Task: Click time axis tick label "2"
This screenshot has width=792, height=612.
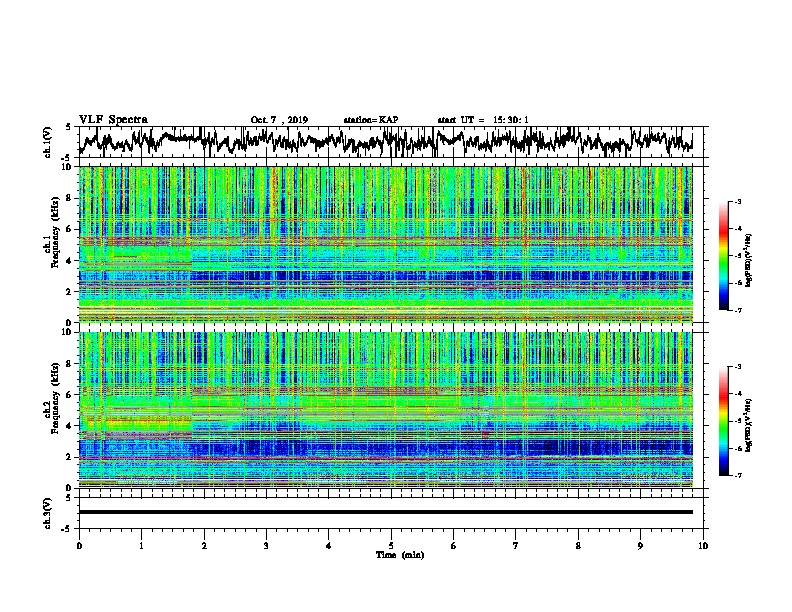Action: 204,546
